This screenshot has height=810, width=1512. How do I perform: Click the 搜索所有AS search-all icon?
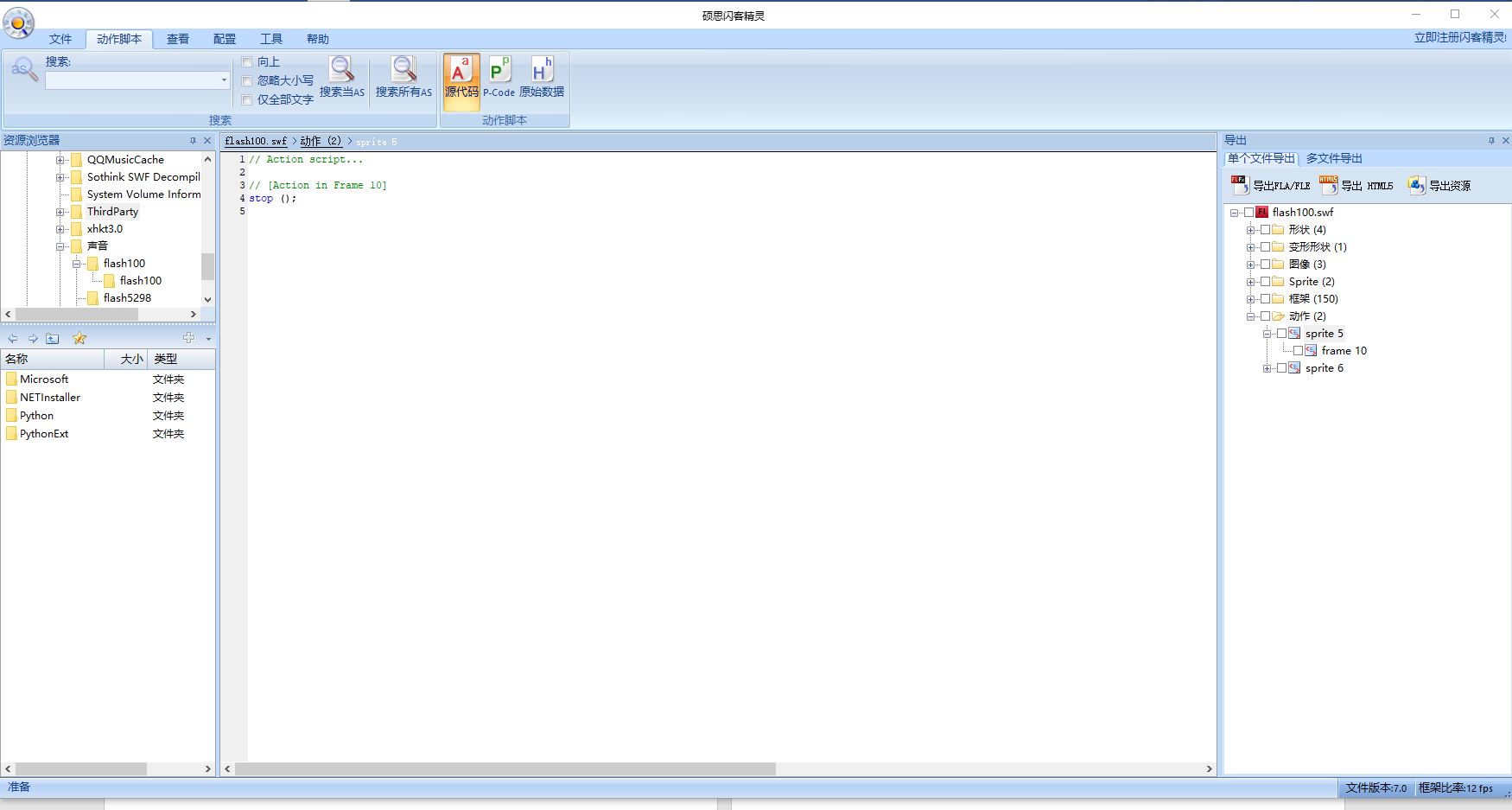coord(403,70)
